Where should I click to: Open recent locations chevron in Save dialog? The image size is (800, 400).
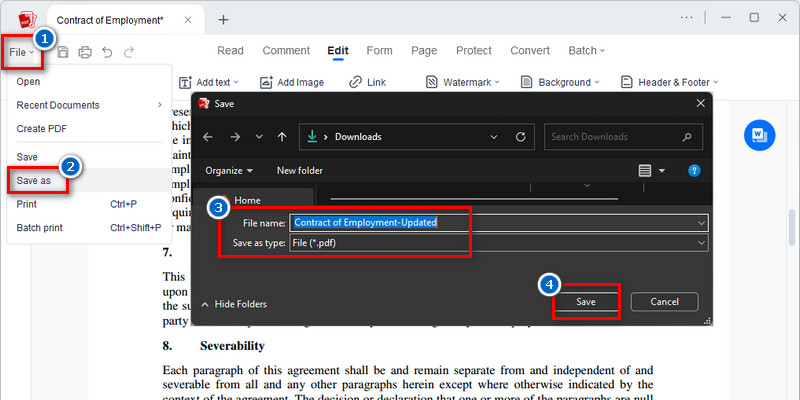pyautogui.click(x=259, y=137)
